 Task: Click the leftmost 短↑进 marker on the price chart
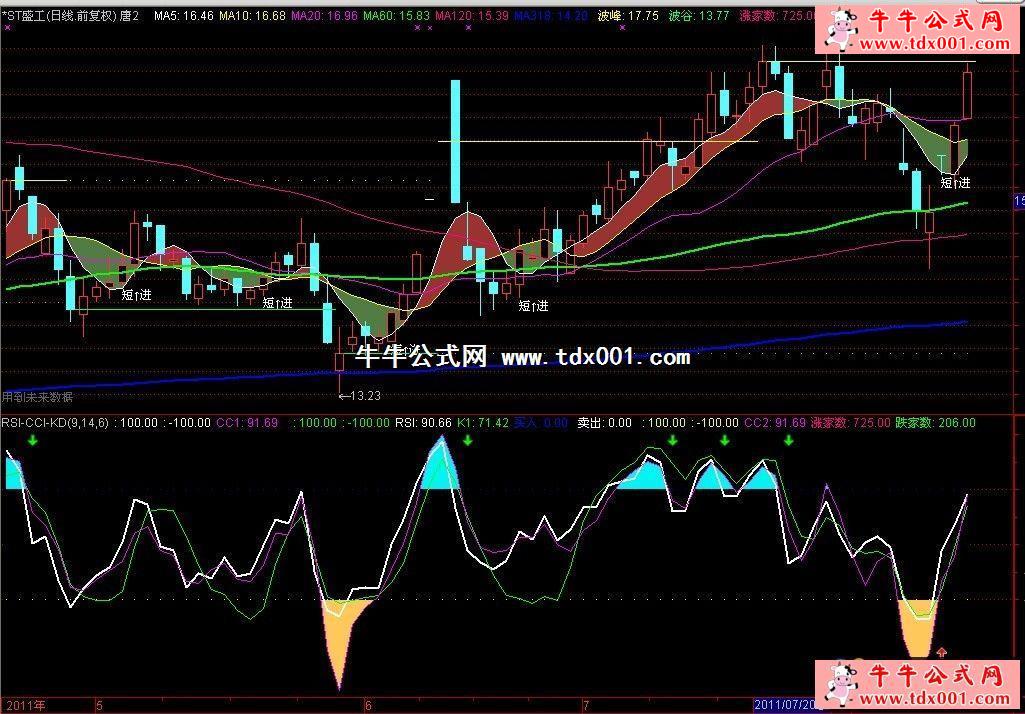pyautogui.click(x=136, y=295)
